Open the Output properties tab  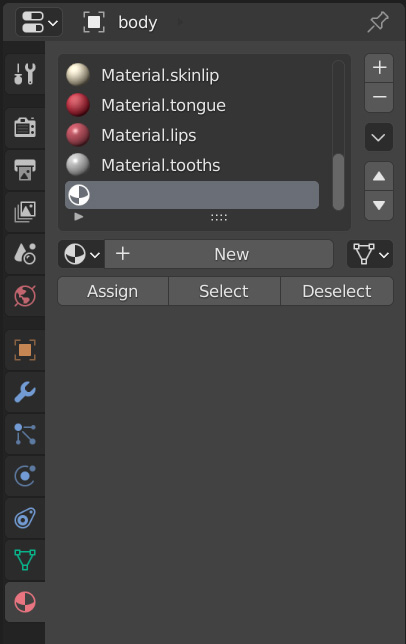coord(25,170)
